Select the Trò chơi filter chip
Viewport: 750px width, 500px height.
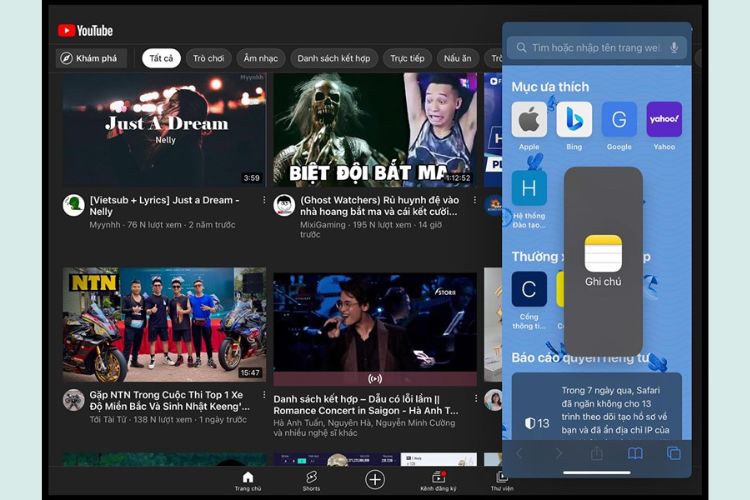tap(209, 58)
